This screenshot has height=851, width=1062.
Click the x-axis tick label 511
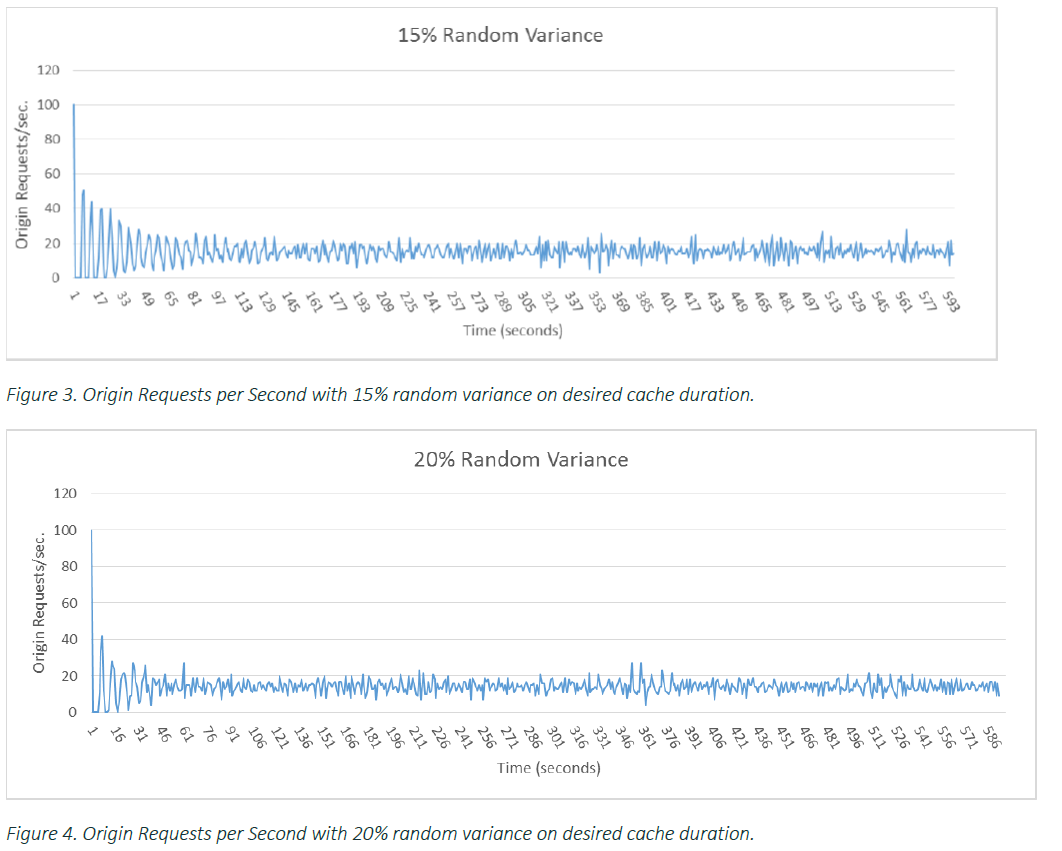tap(876, 738)
